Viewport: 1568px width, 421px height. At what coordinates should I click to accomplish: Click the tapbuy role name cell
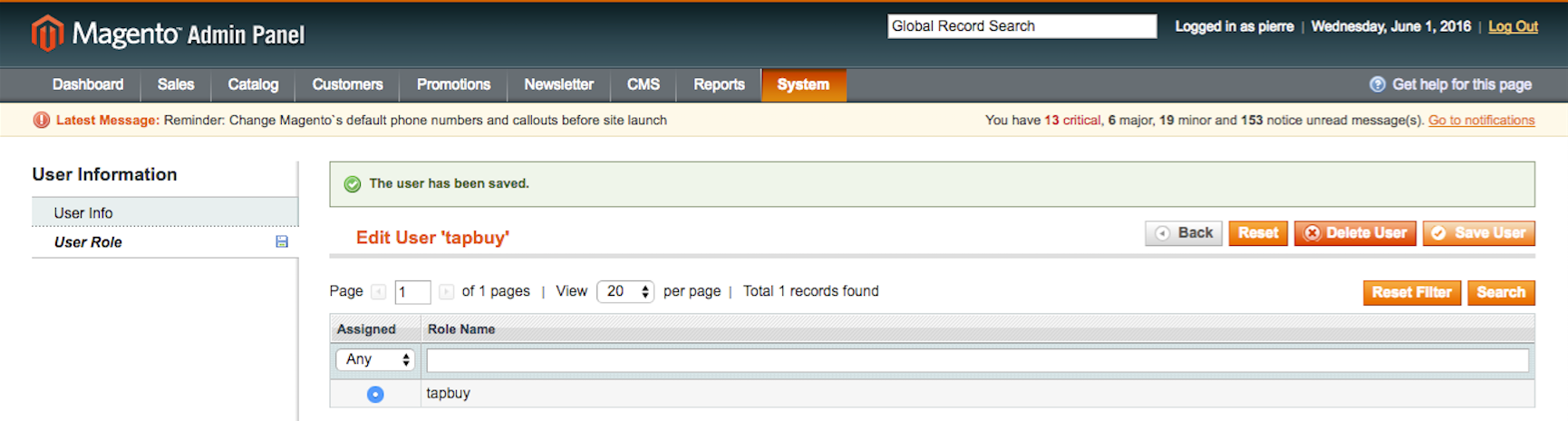(977, 394)
